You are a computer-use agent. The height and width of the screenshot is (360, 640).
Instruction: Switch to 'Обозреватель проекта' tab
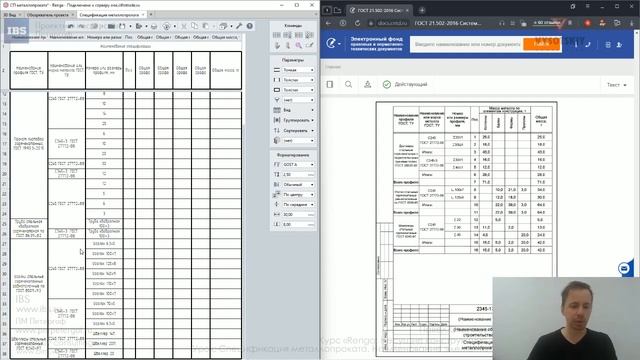point(50,15)
